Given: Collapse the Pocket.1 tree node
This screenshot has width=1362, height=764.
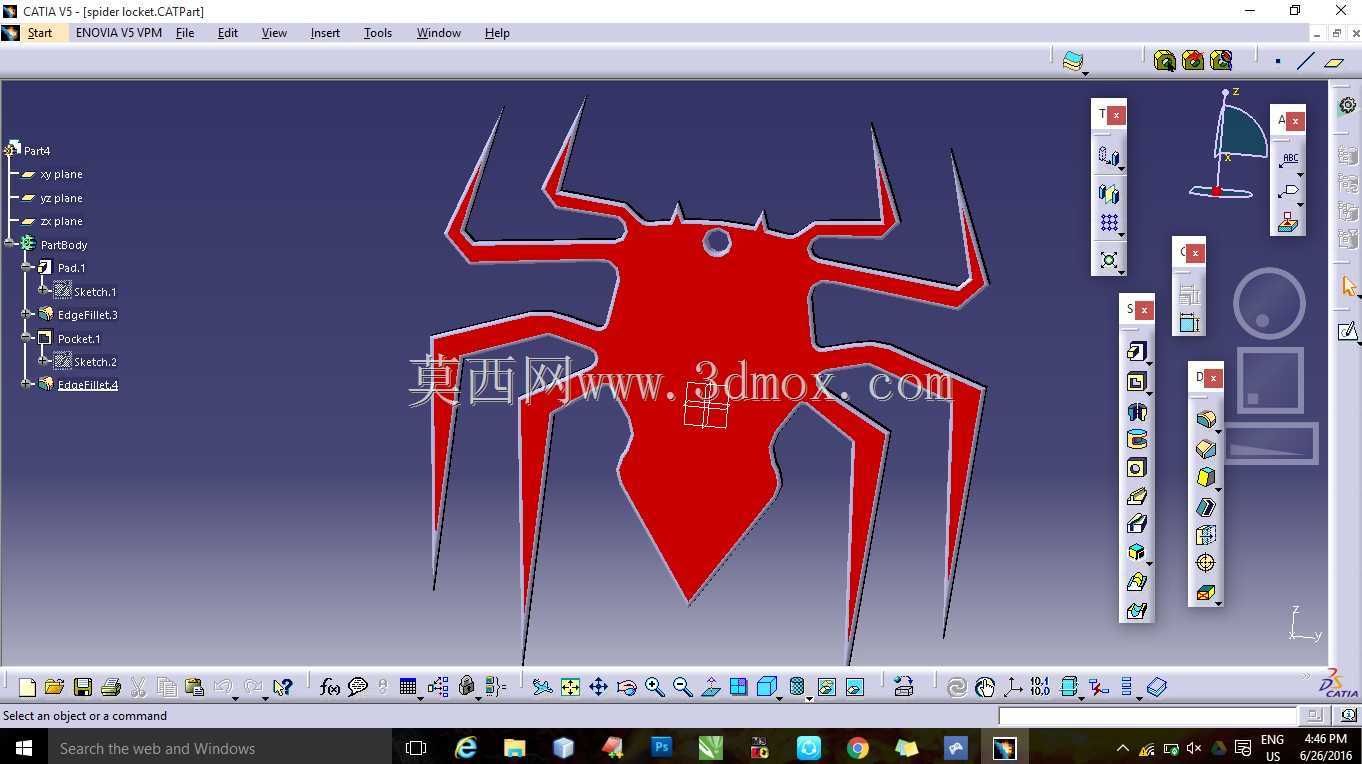Looking at the screenshot, I should (27, 338).
